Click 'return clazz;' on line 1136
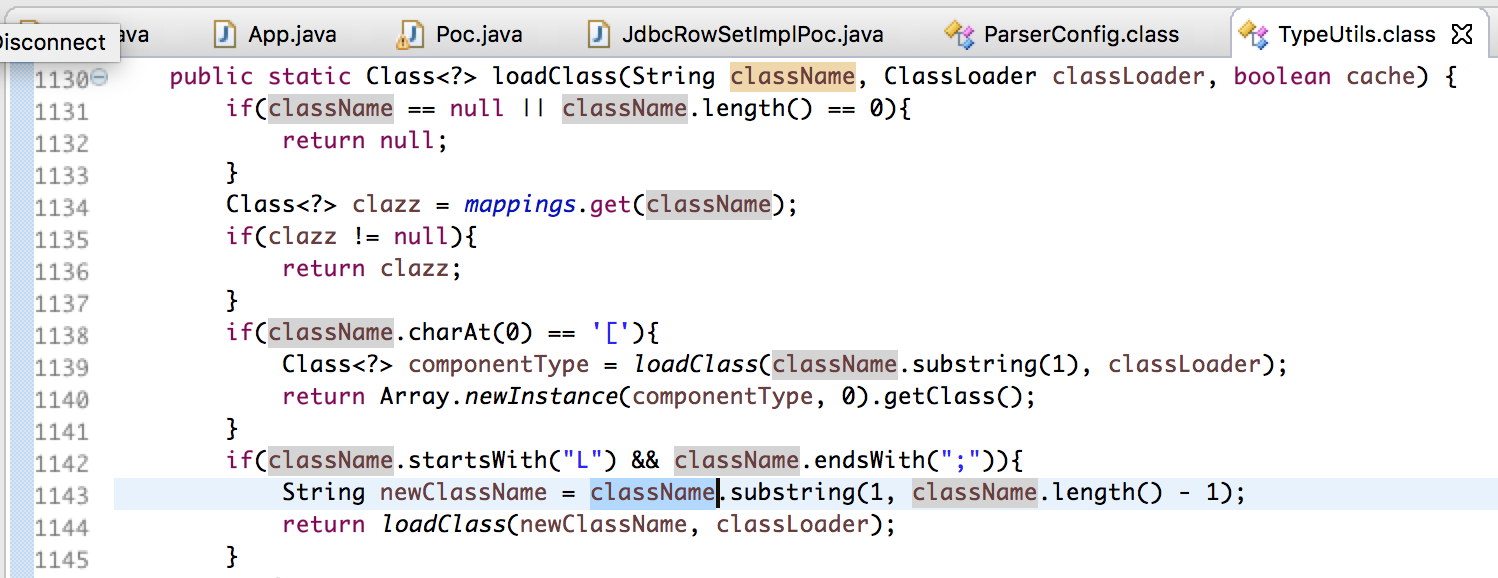The width and height of the screenshot is (1498, 578). coord(372,268)
